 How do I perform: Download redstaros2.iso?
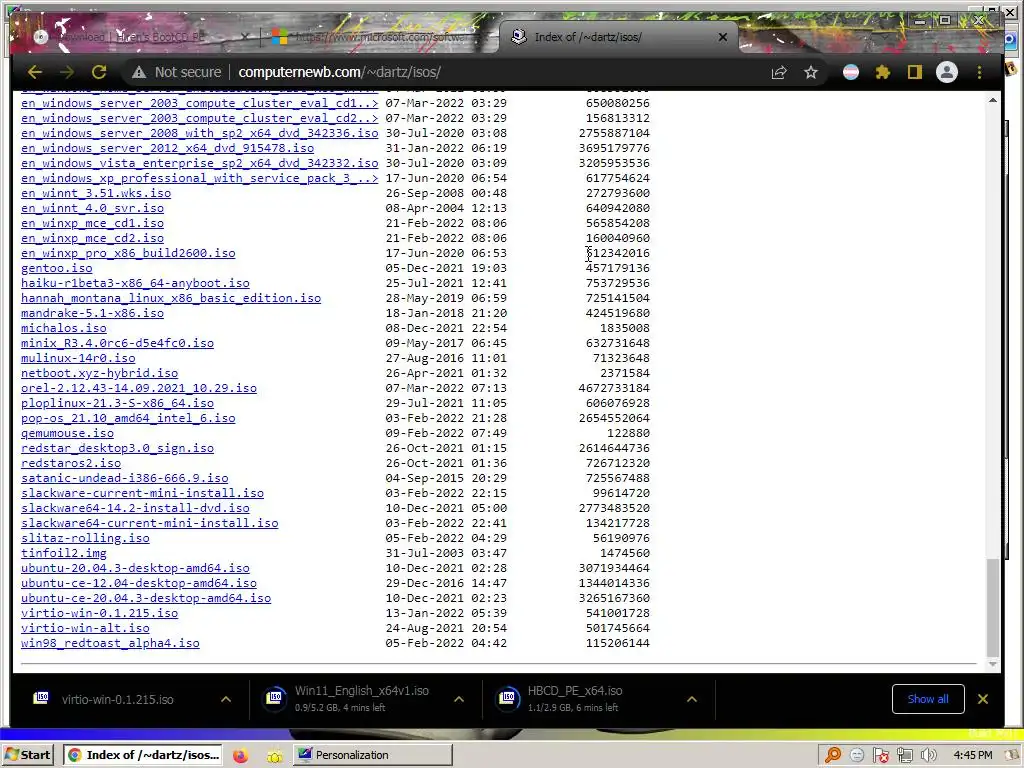point(71,464)
